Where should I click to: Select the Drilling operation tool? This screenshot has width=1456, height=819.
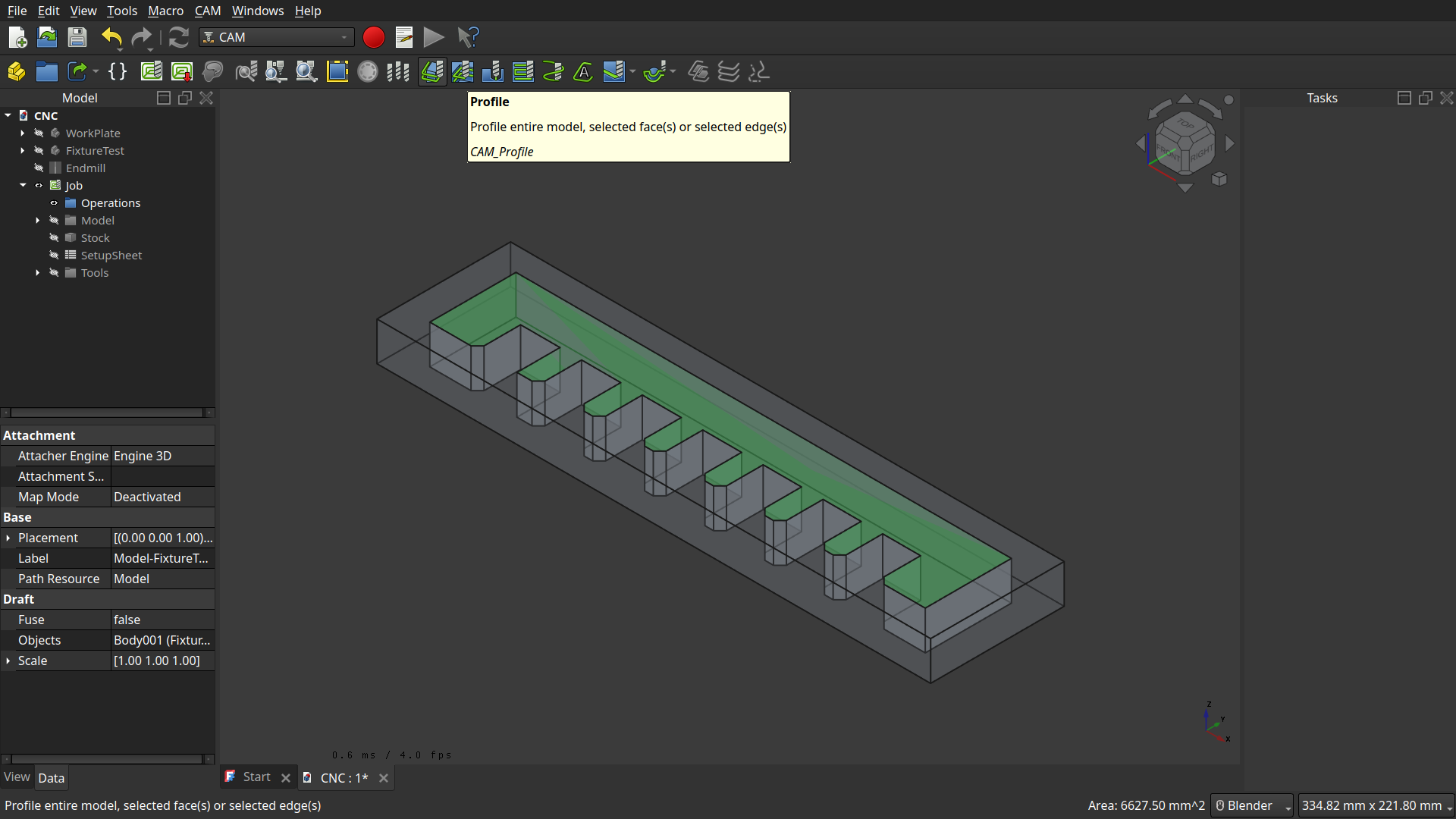click(493, 72)
